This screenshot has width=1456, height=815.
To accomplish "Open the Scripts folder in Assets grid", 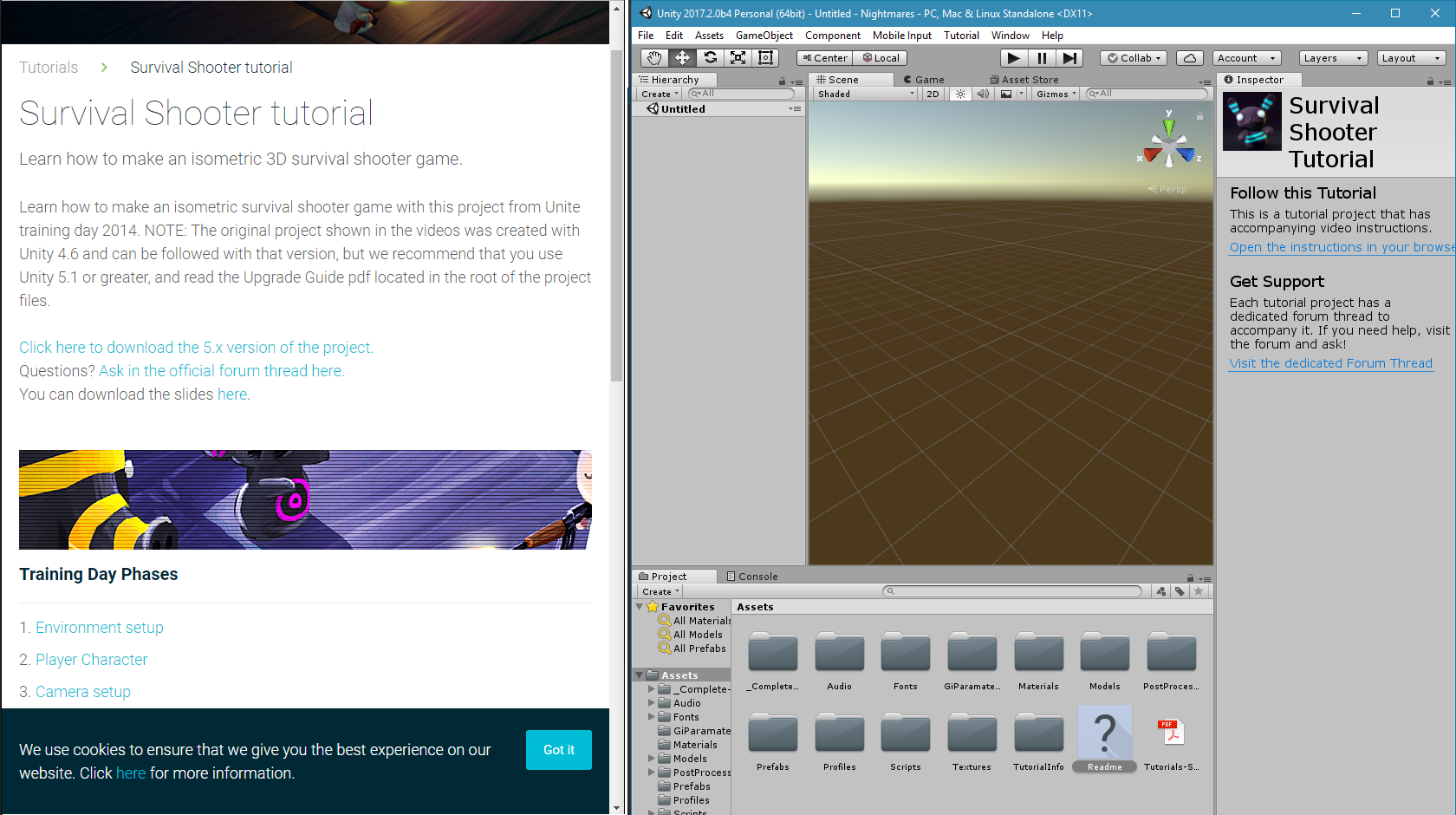I will pyautogui.click(x=906, y=741).
